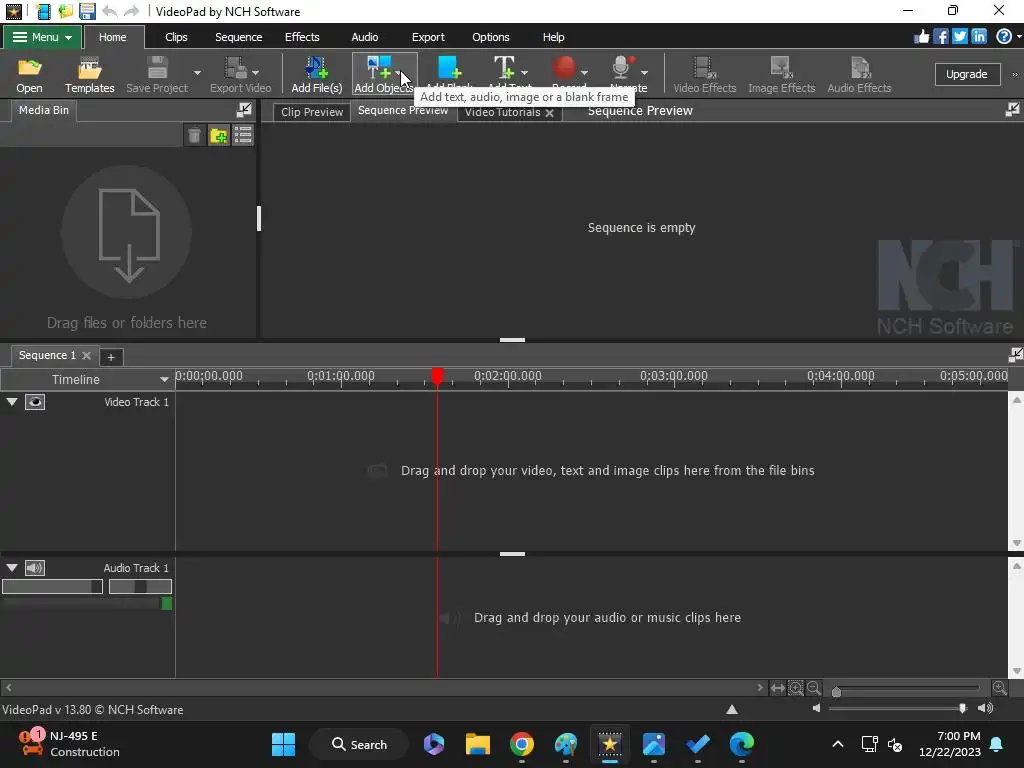
Task: Click the Open project folder icon
Action: point(29,67)
